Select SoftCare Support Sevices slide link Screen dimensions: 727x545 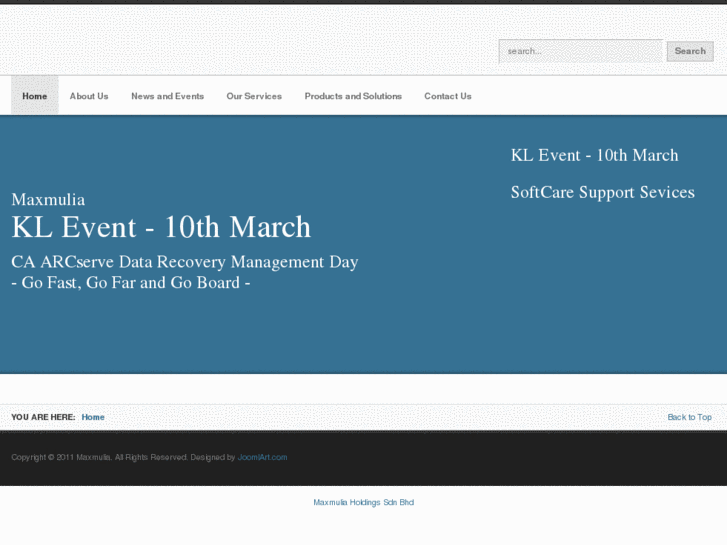603,192
